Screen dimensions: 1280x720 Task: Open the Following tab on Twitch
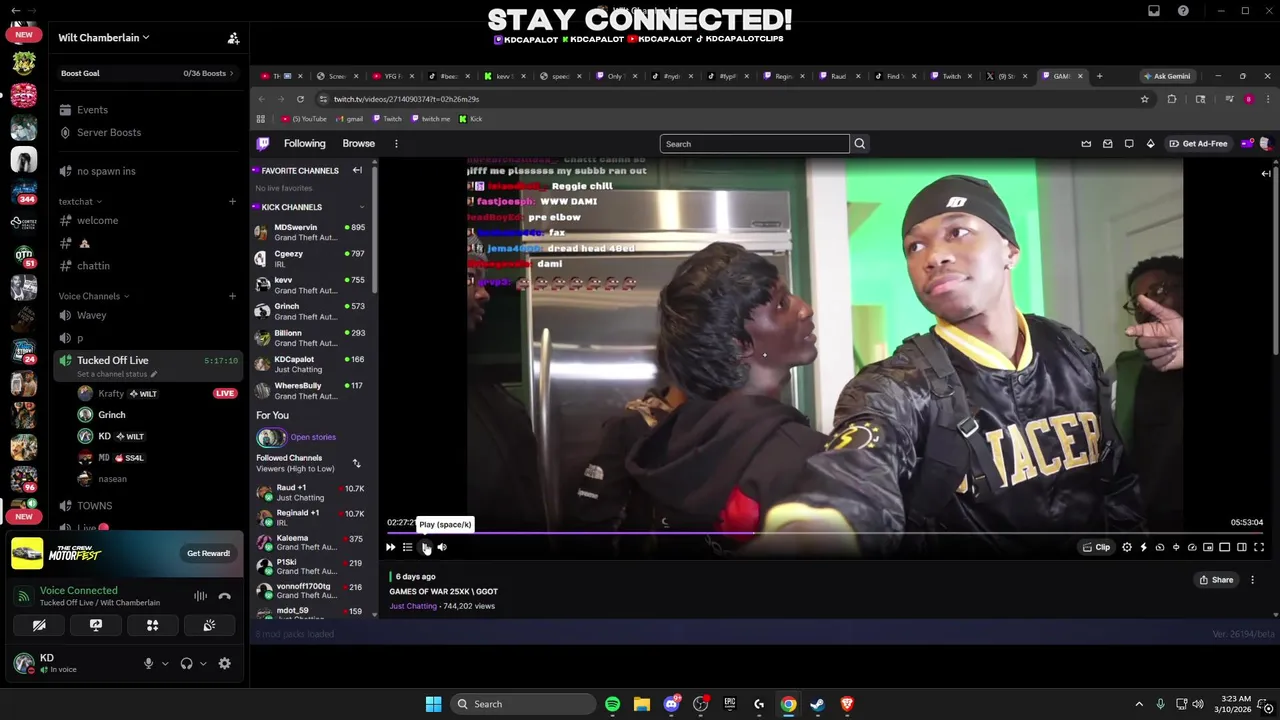304,144
